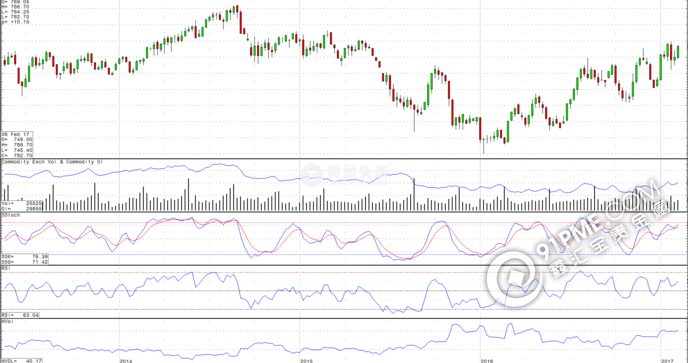Screen dimensions: 688x363
Task: Click the "2014" year marker on time axis
Action: pos(126,360)
